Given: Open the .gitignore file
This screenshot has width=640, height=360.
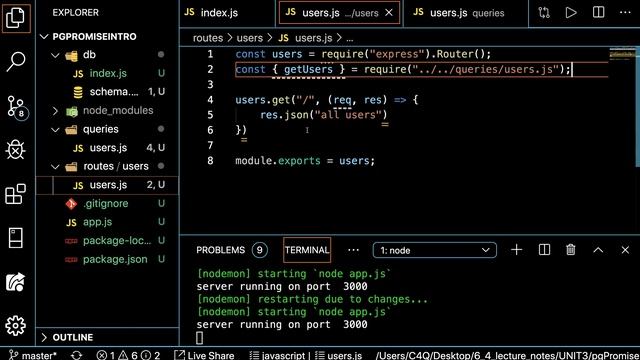Looking at the screenshot, I should (108, 204).
